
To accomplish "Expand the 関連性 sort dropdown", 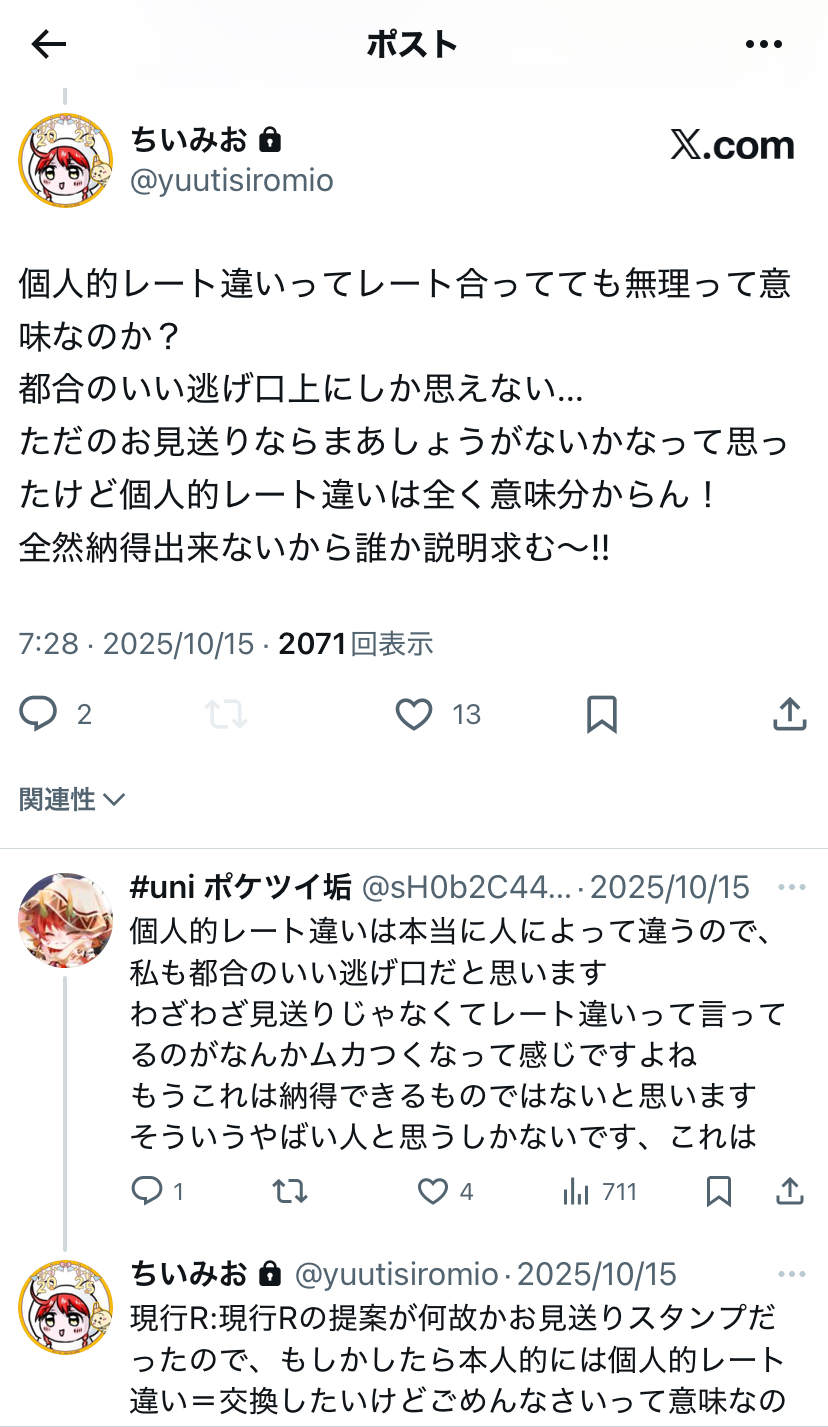I will [72, 799].
